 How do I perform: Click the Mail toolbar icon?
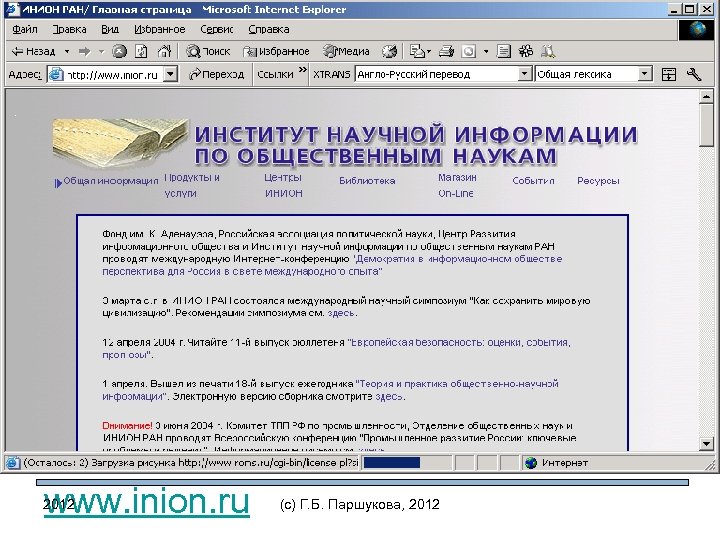click(417, 51)
